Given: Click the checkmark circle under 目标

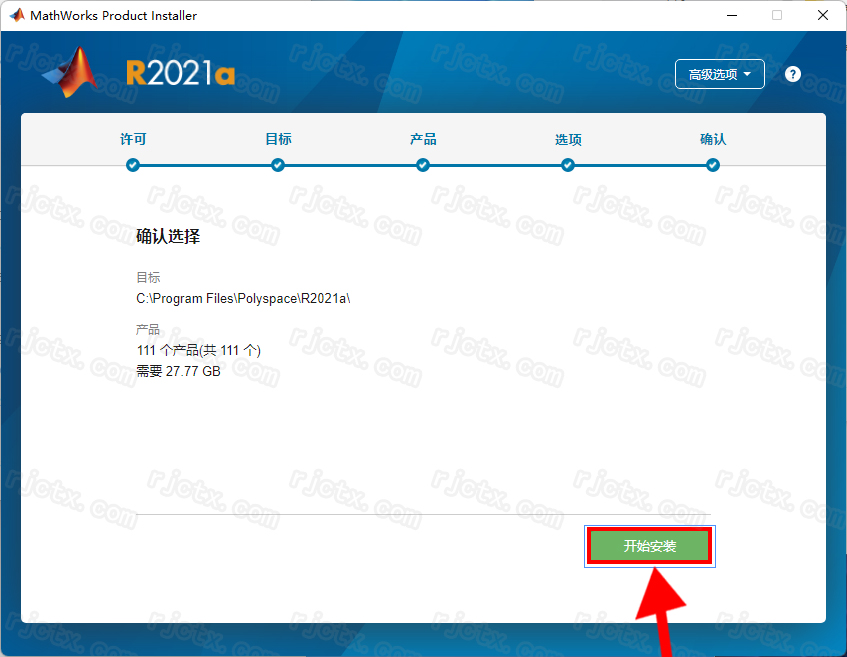Looking at the screenshot, I should click(278, 165).
